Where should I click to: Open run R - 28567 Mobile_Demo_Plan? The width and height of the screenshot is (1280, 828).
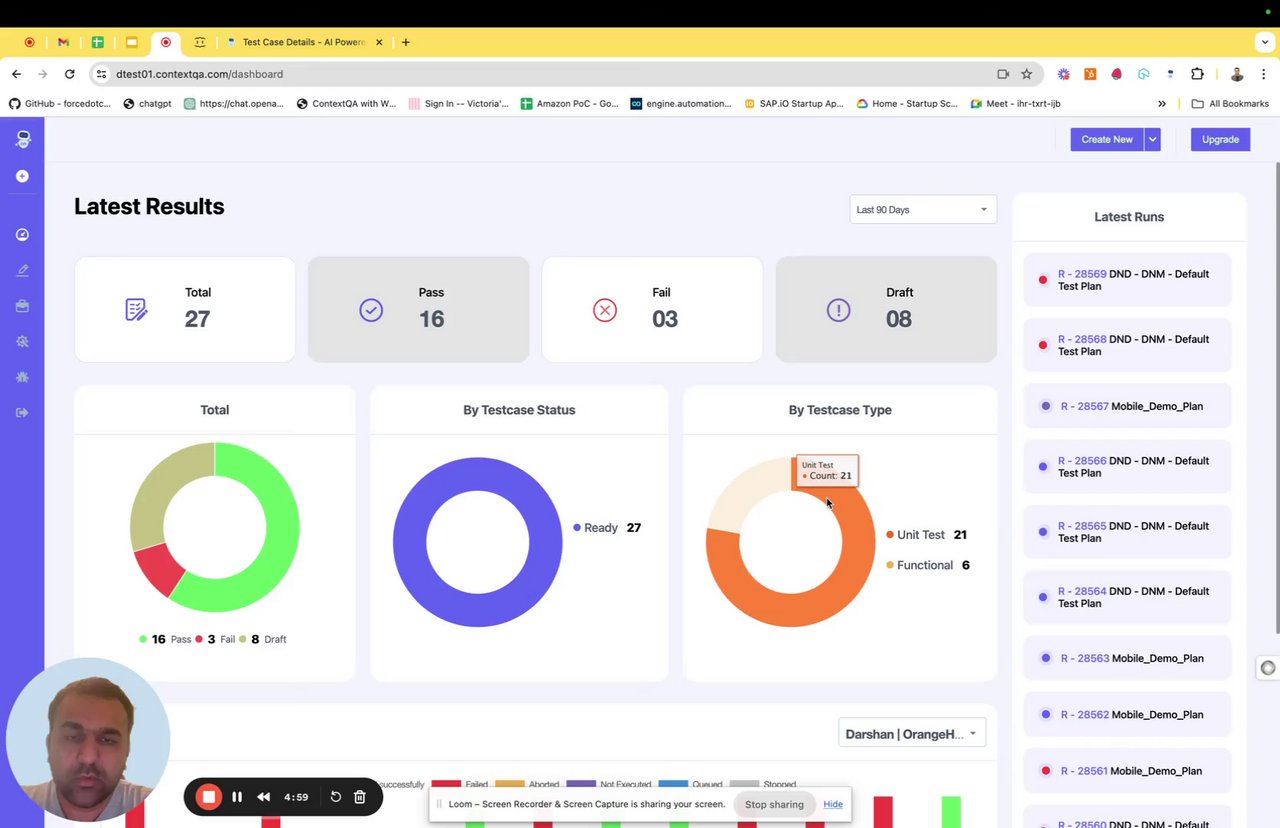tap(1127, 406)
